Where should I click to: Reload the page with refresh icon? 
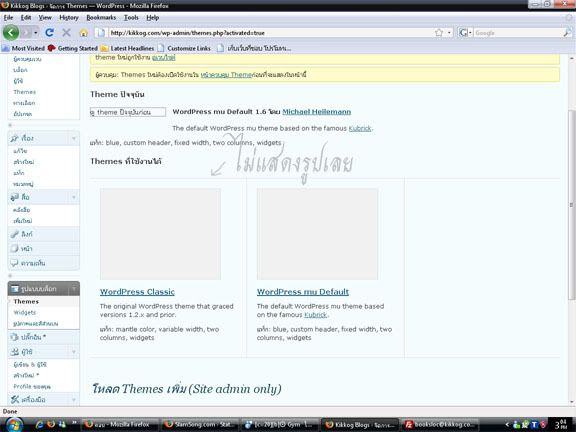(x=49, y=33)
